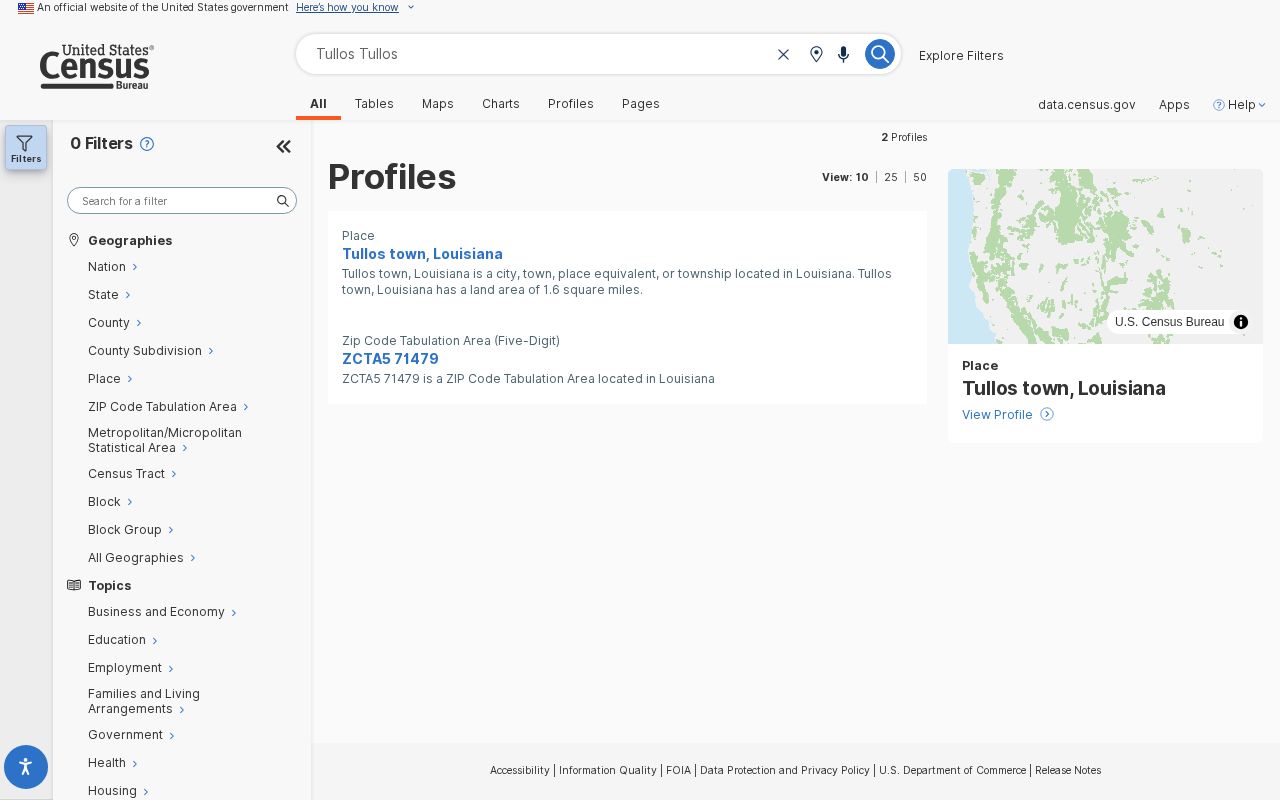The height and width of the screenshot is (800, 1280).
Task: Open ZCTA5 71479 profile link
Action: coord(390,359)
